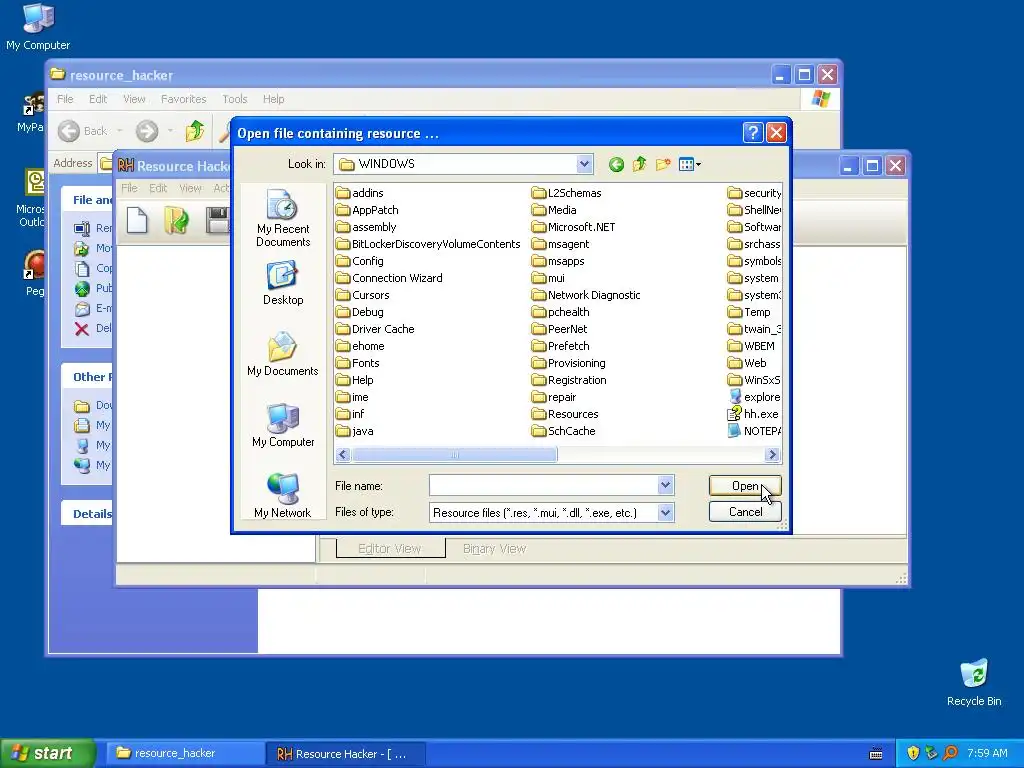Select the Microsoft.NET folder
This screenshot has height=768, width=1024.
tap(573, 227)
